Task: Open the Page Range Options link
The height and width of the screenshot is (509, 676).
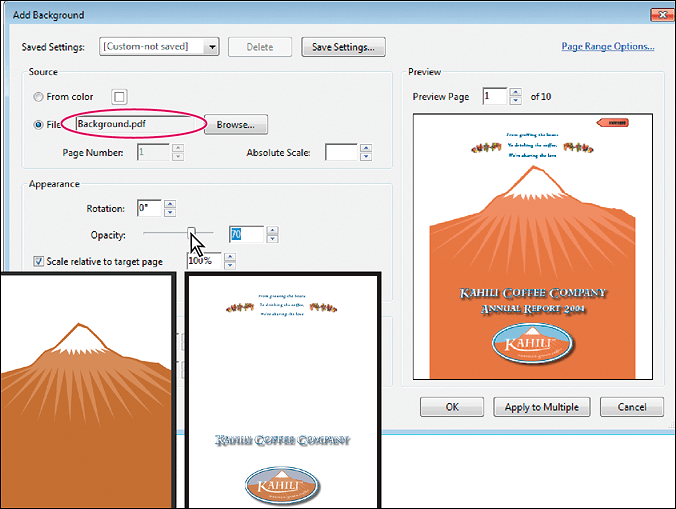Action: point(608,46)
